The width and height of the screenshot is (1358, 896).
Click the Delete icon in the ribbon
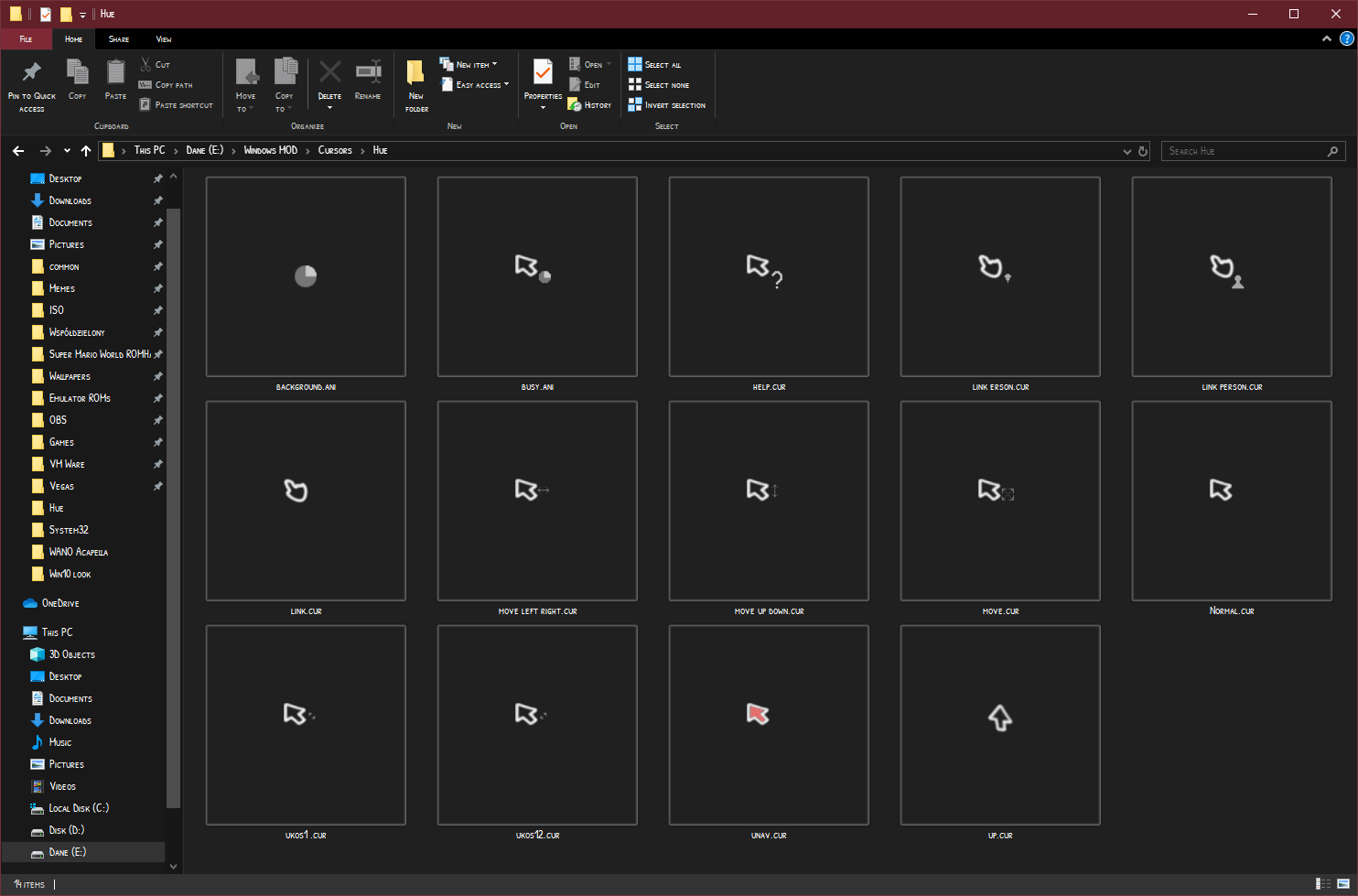(x=329, y=71)
